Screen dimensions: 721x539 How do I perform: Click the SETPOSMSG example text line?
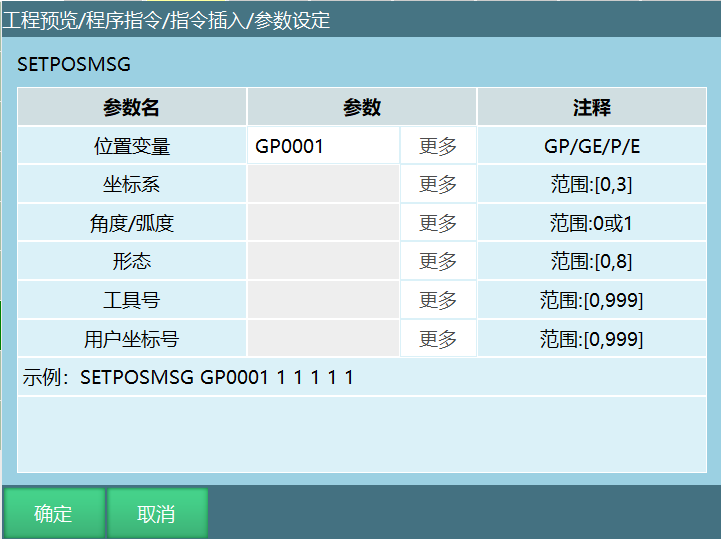click(189, 377)
